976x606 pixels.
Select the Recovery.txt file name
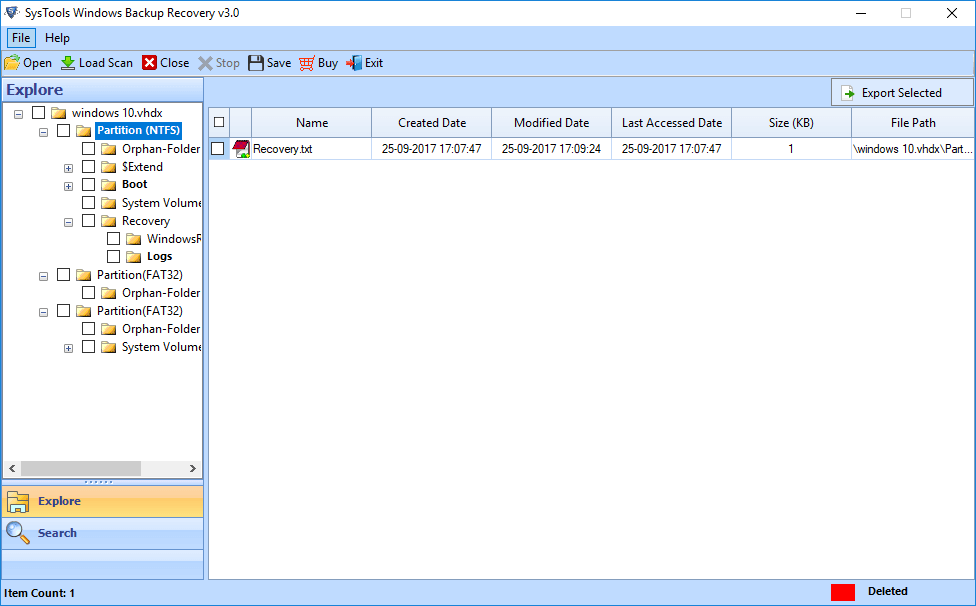coord(283,149)
